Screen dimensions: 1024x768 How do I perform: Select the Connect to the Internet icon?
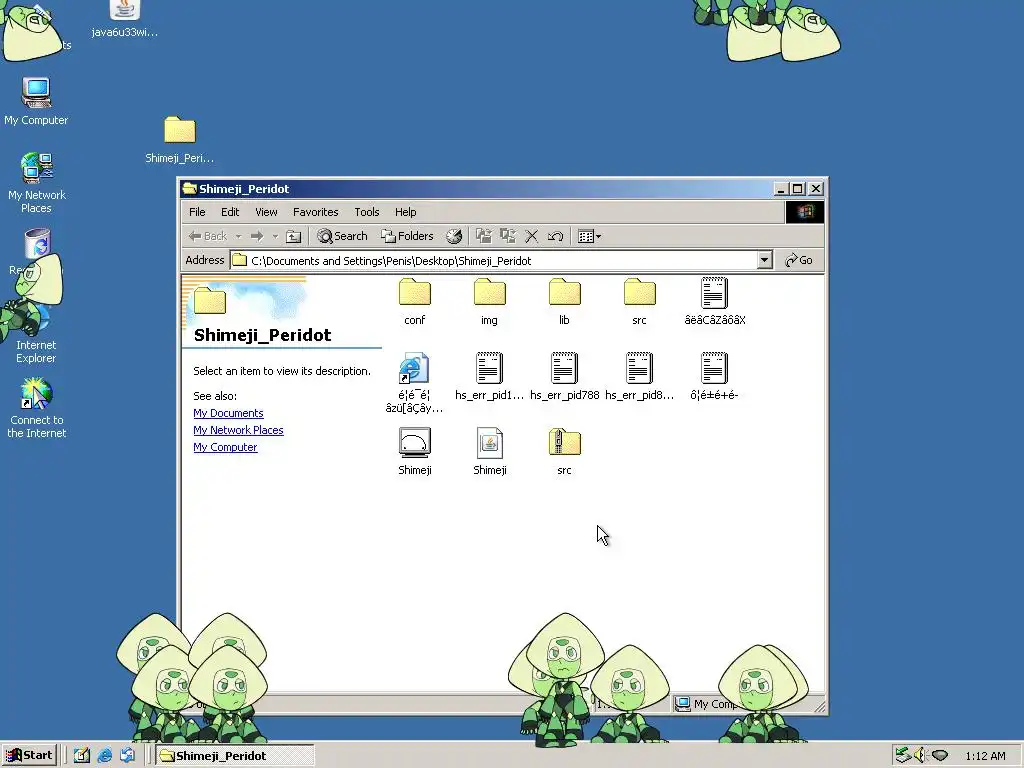37,408
